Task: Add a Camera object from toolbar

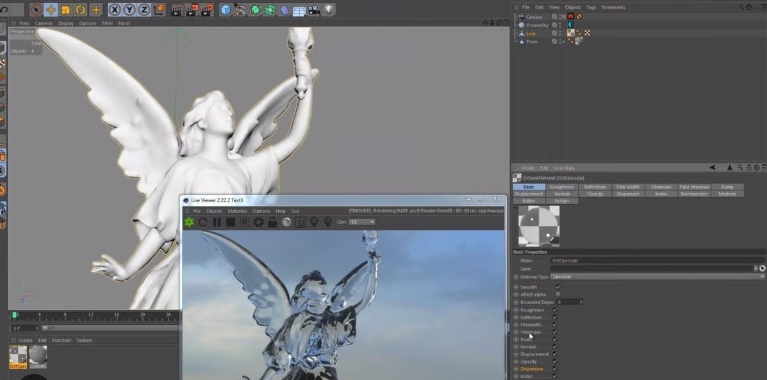Action: click(314, 10)
